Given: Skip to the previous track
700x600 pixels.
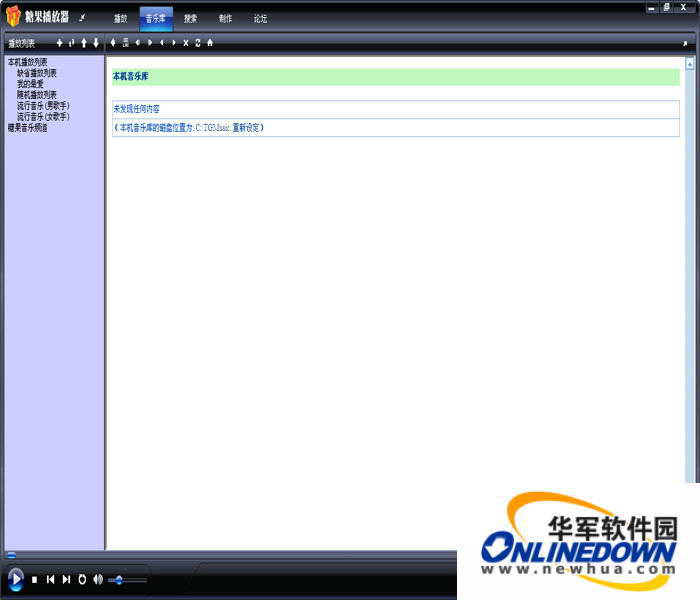Looking at the screenshot, I should pyautogui.click(x=50, y=579).
